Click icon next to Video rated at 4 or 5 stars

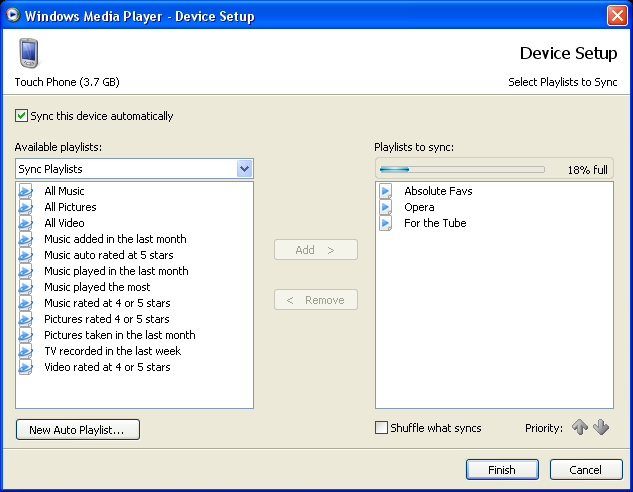pos(25,367)
